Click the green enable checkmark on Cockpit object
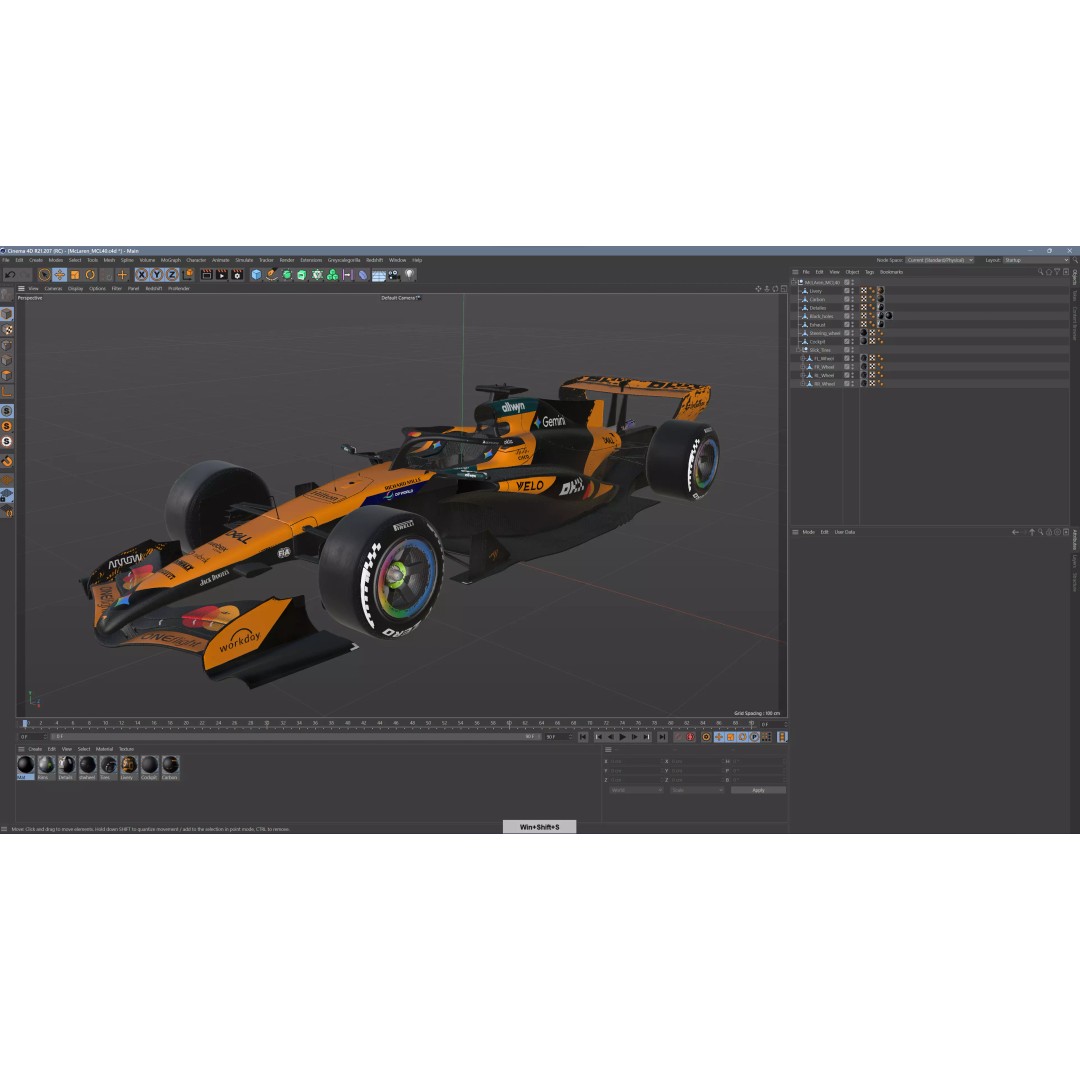Viewport: 1080px width, 1080px height. pos(846,341)
